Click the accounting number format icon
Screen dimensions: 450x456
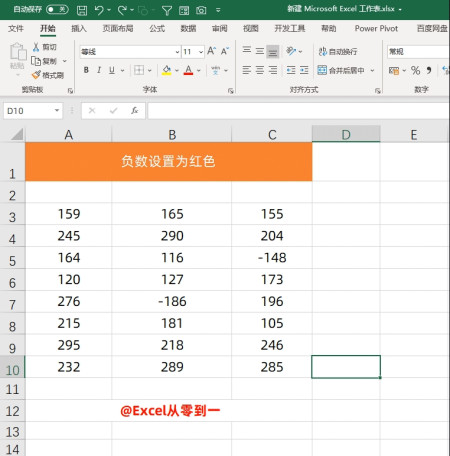(394, 70)
